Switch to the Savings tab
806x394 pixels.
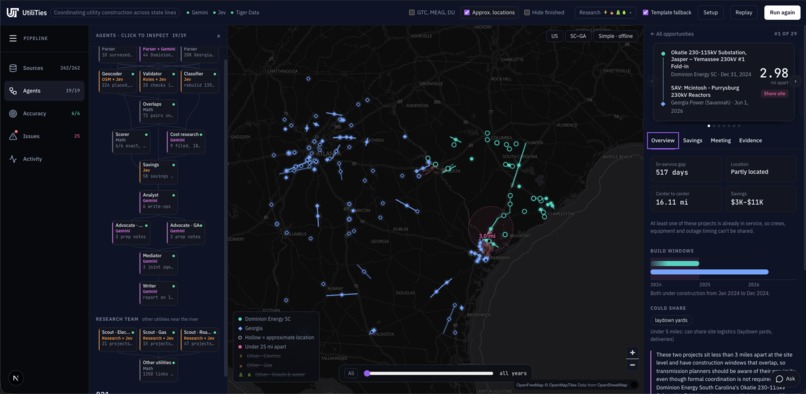tap(692, 140)
